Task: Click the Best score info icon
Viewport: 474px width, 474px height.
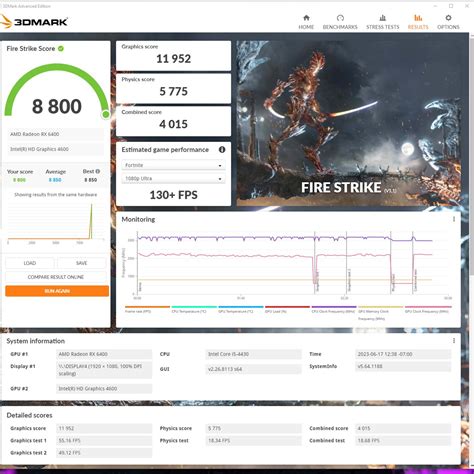Action: (x=98, y=171)
